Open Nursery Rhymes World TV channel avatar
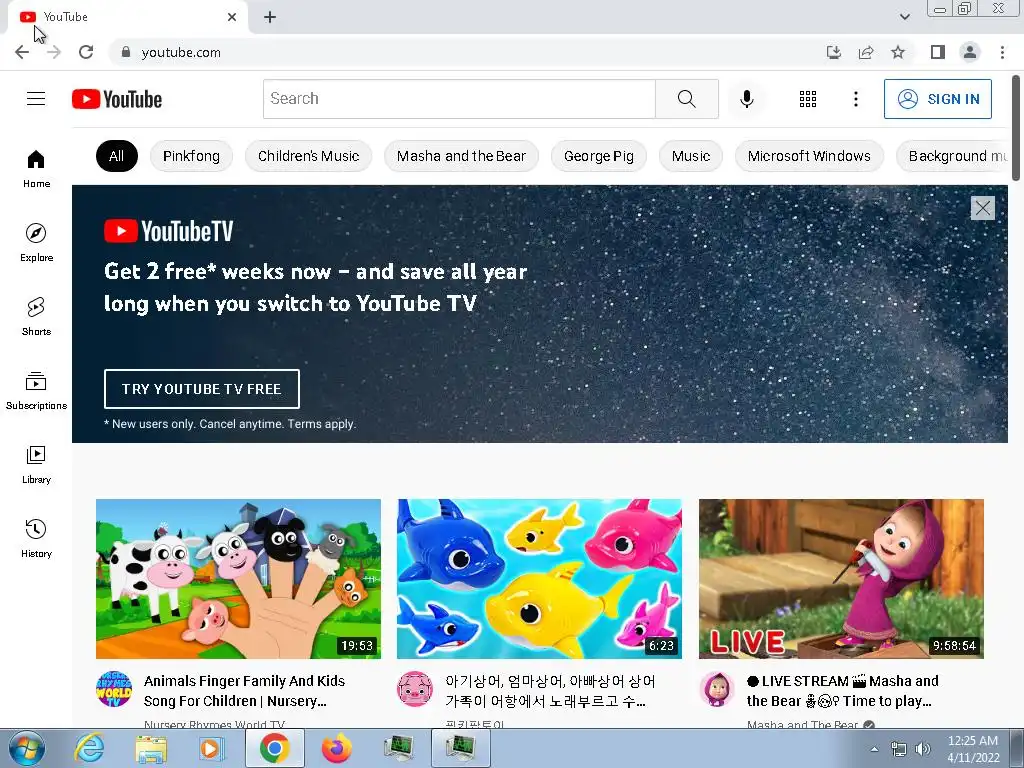 point(114,689)
